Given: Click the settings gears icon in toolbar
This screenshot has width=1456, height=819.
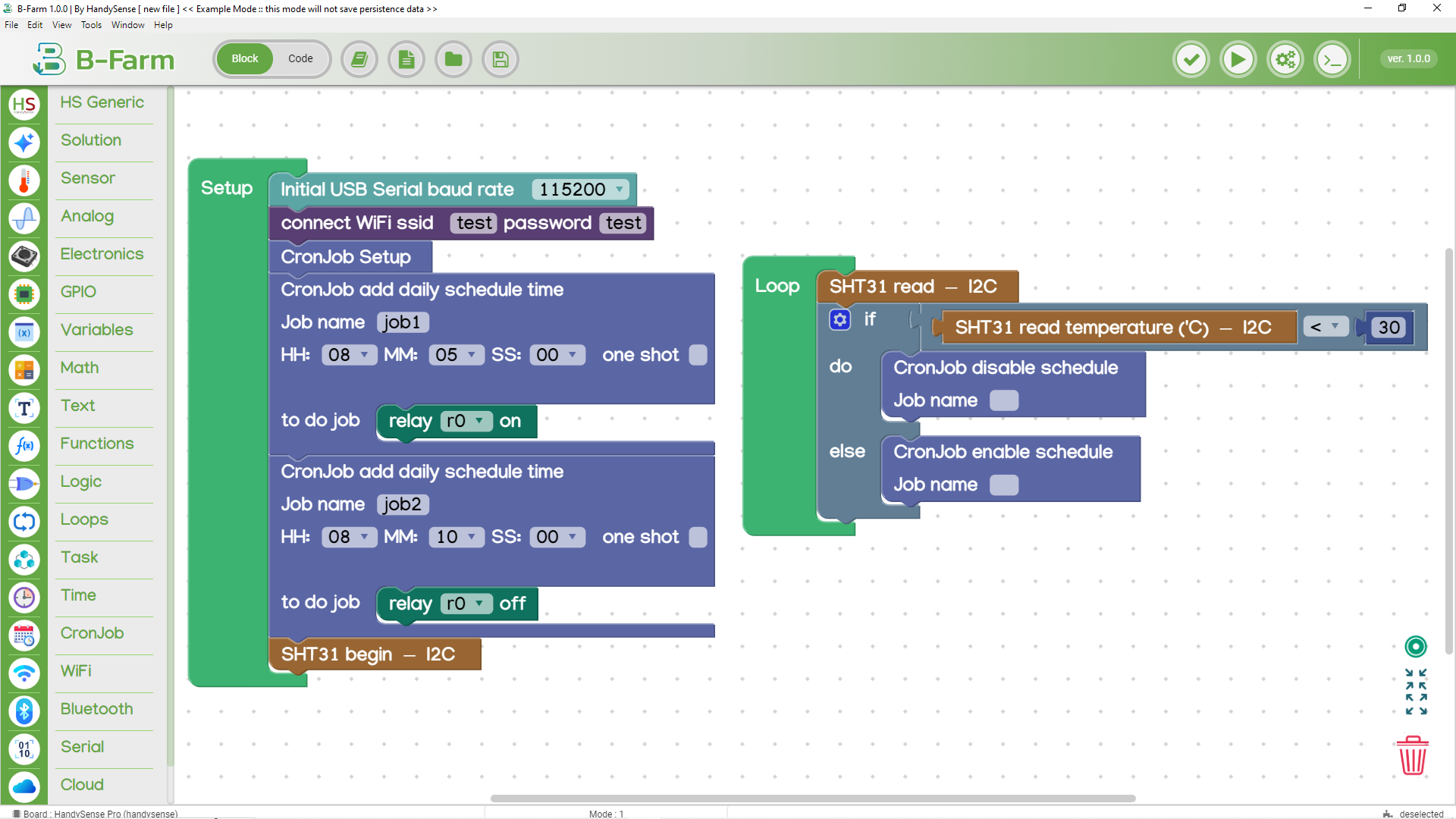Looking at the screenshot, I should [x=1285, y=59].
